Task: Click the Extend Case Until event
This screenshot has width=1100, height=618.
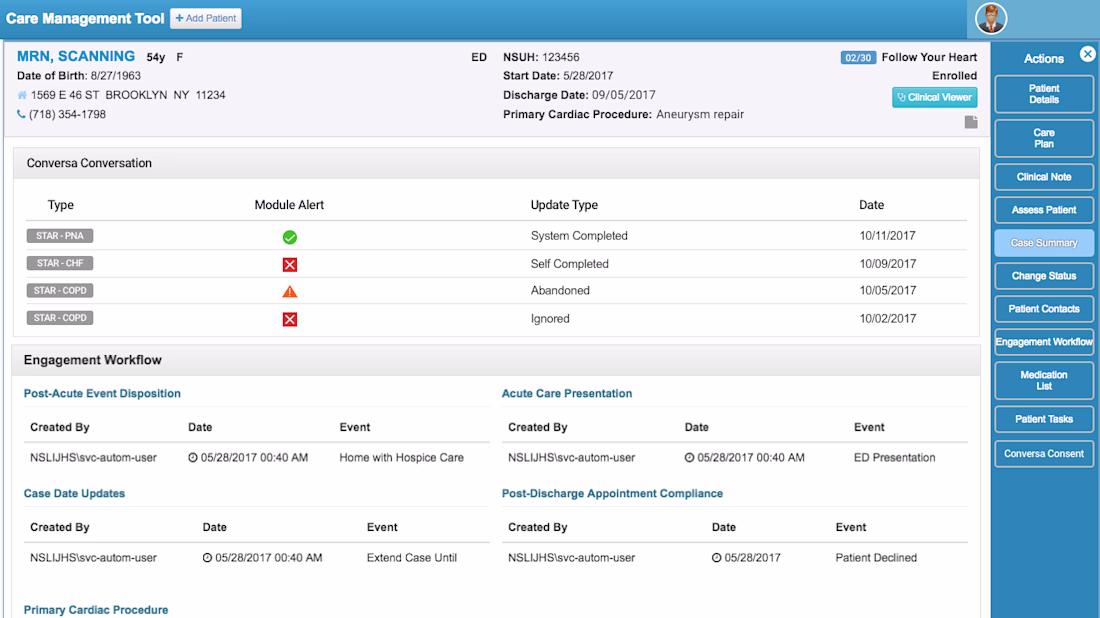Action: click(x=412, y=558)
